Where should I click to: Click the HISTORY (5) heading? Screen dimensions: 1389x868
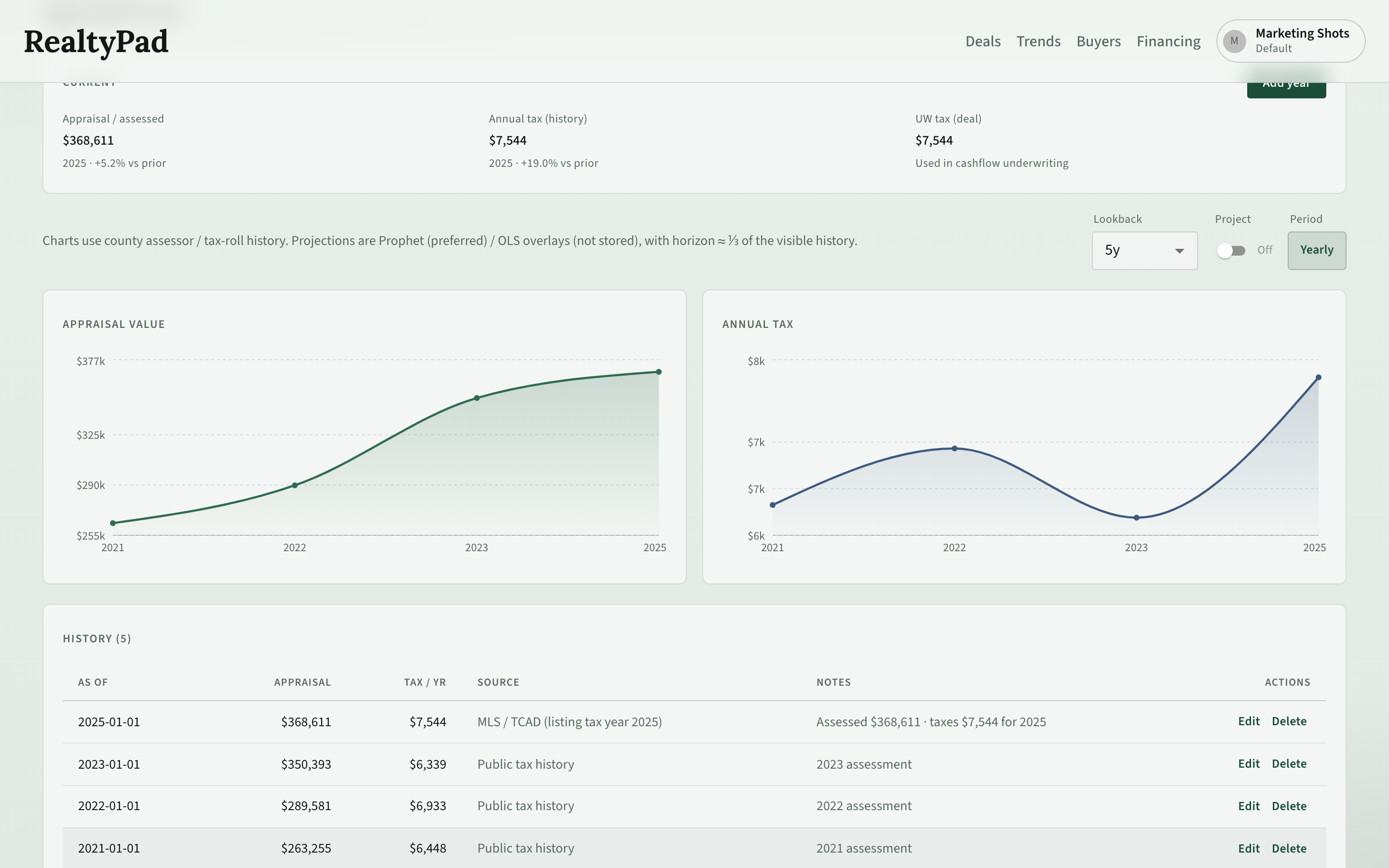point(97,639)
